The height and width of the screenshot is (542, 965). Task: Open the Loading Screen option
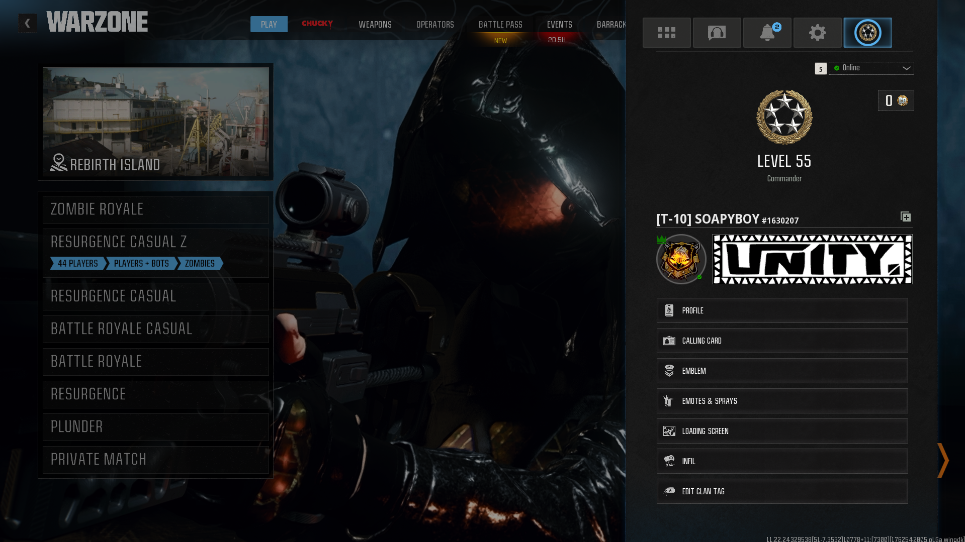782,431
